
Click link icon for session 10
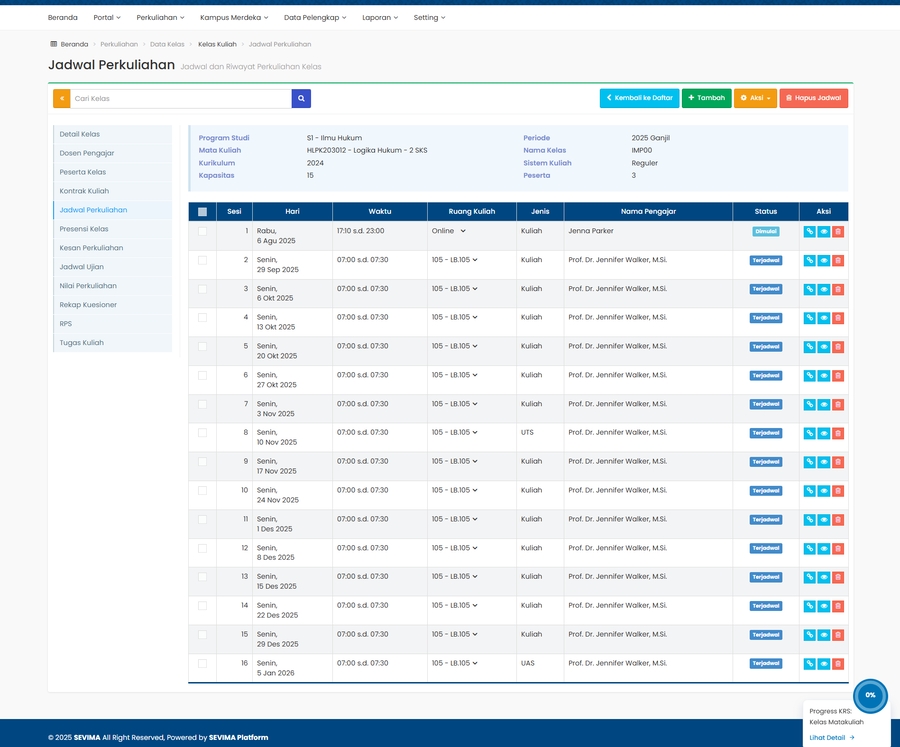(x=809, y=491)
